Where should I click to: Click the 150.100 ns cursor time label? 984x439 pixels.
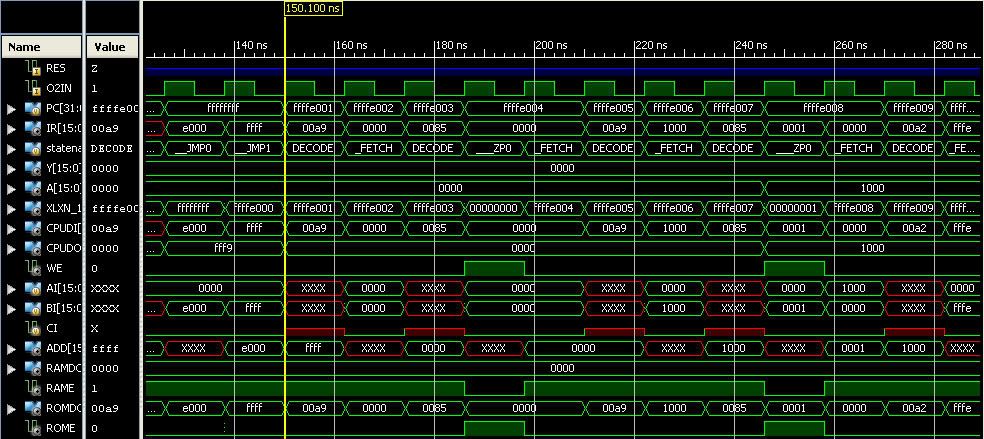(313, 8)
